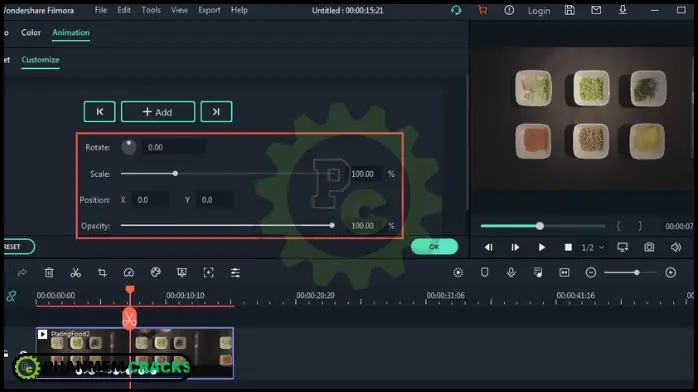The height and width of the screenshot is (392, 698).
Task: Click the delete trash icon in the timeline toolbar
Action: click(49, 272)
